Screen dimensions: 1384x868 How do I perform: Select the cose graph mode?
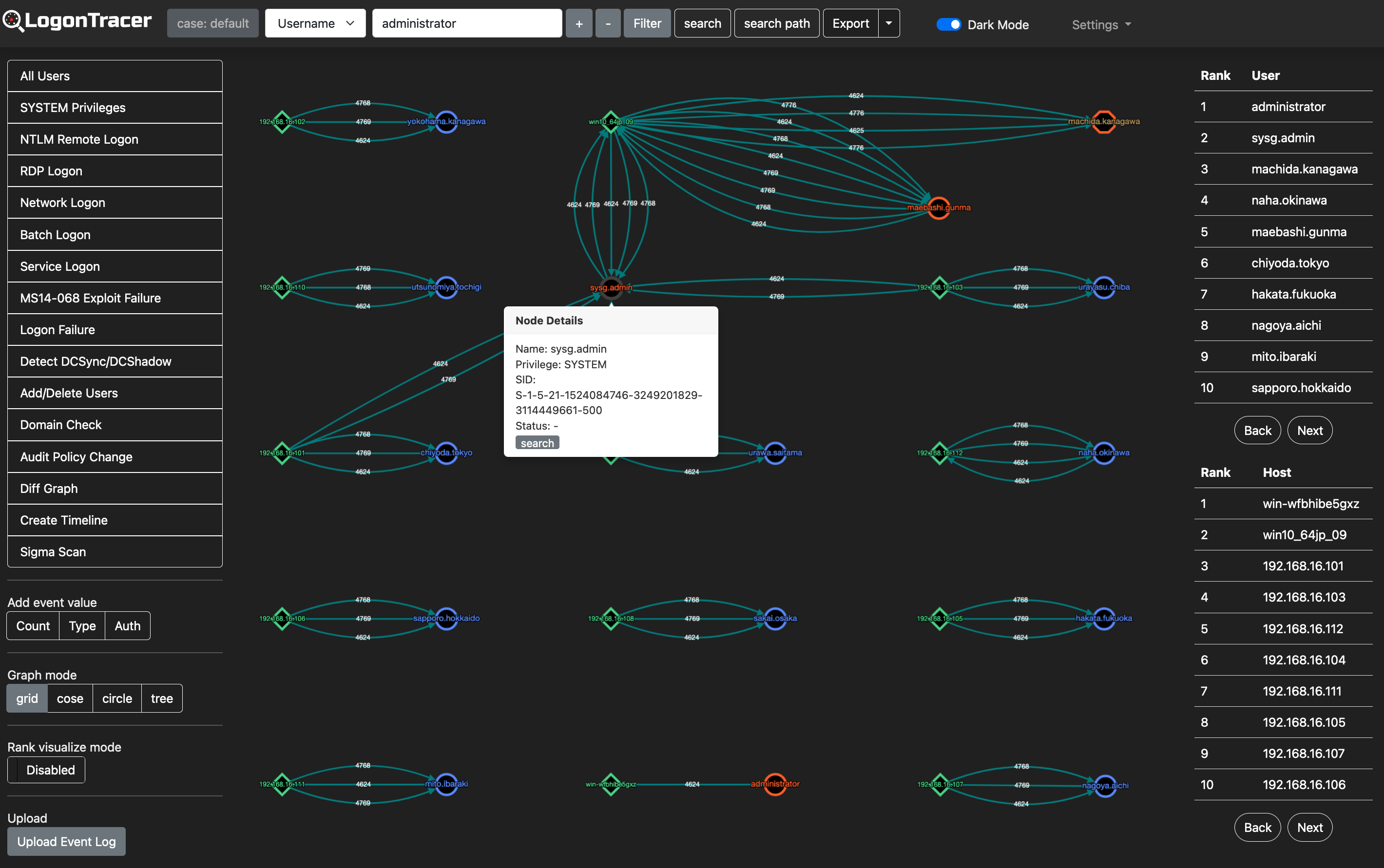point(70,698)
